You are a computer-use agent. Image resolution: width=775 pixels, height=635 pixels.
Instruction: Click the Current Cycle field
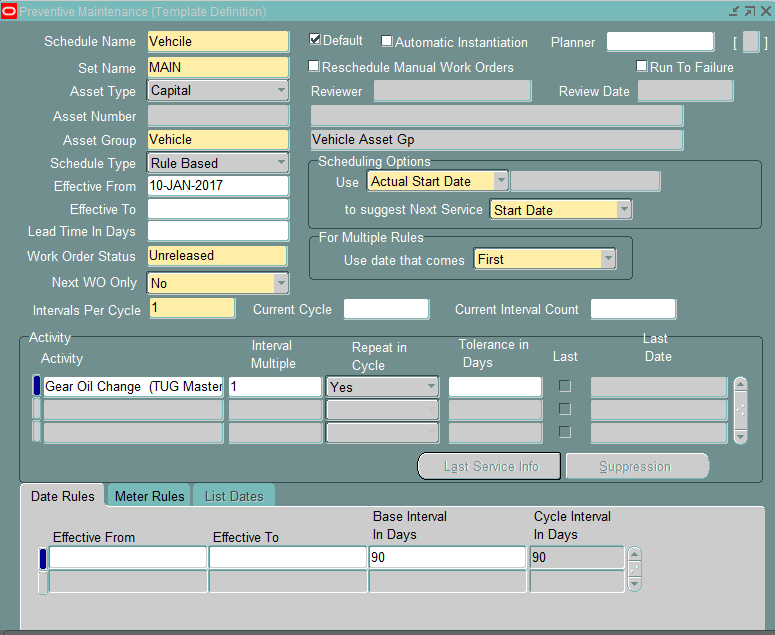(386, 309)
